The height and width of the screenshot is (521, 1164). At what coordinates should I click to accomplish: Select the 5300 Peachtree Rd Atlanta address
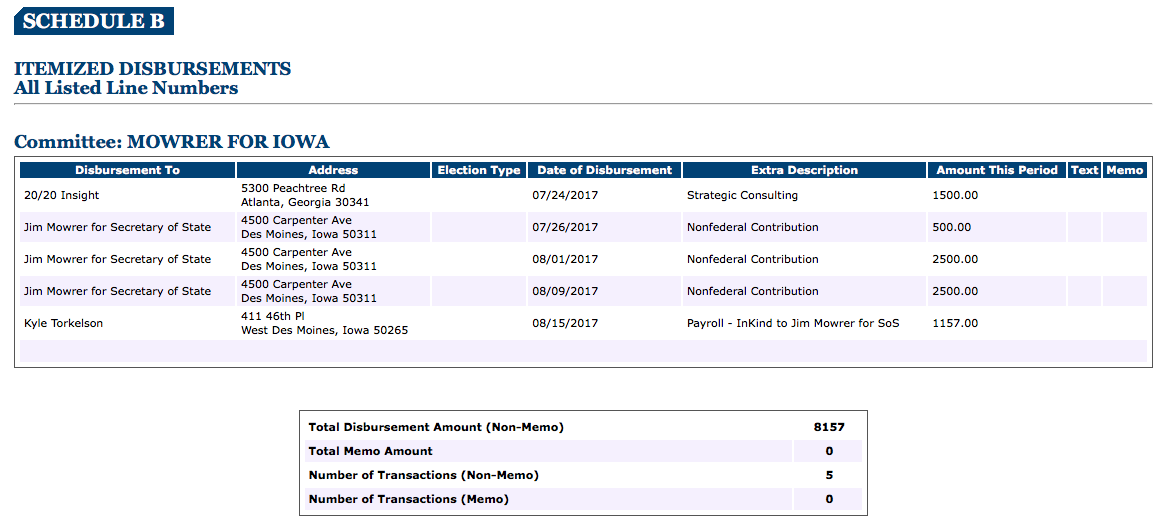click(x=305, y=195)
